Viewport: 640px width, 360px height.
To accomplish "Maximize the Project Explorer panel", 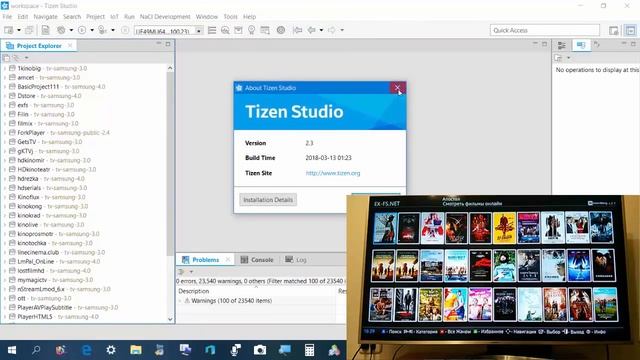I will (168, 44).
